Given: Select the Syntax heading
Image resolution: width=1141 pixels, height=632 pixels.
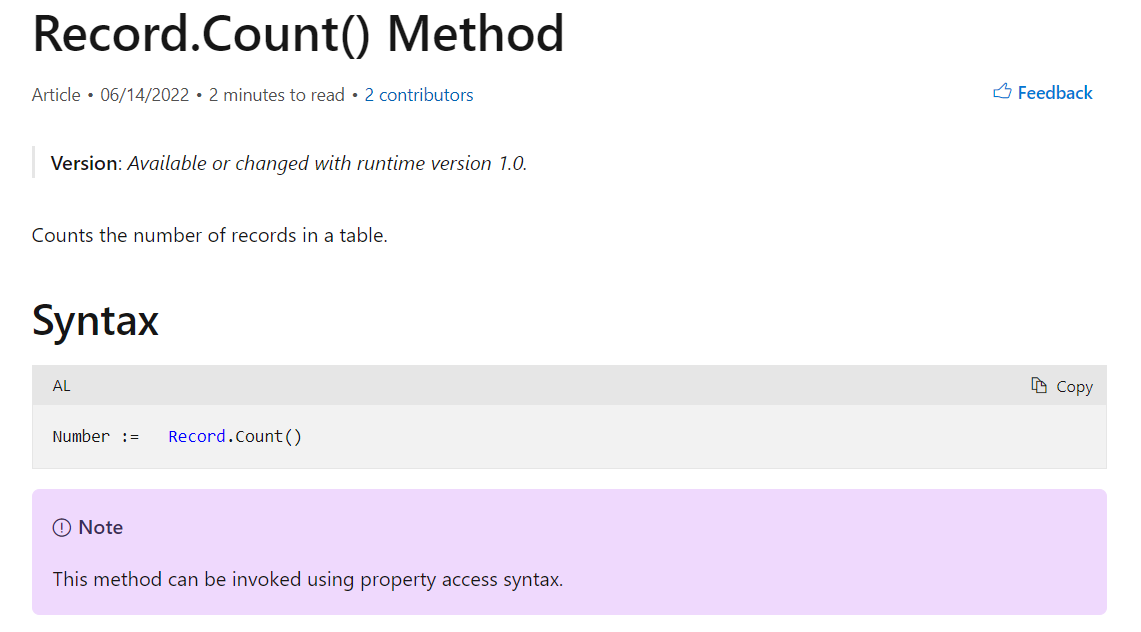Looking at the screenshot, I should [95, 321].
